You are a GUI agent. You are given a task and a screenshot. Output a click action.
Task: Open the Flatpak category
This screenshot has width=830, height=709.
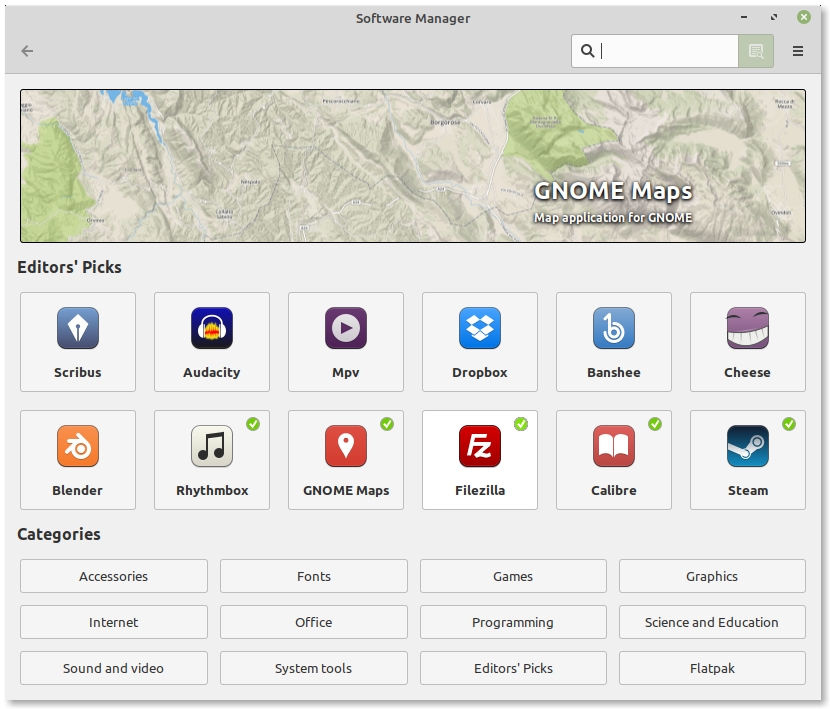712,668
